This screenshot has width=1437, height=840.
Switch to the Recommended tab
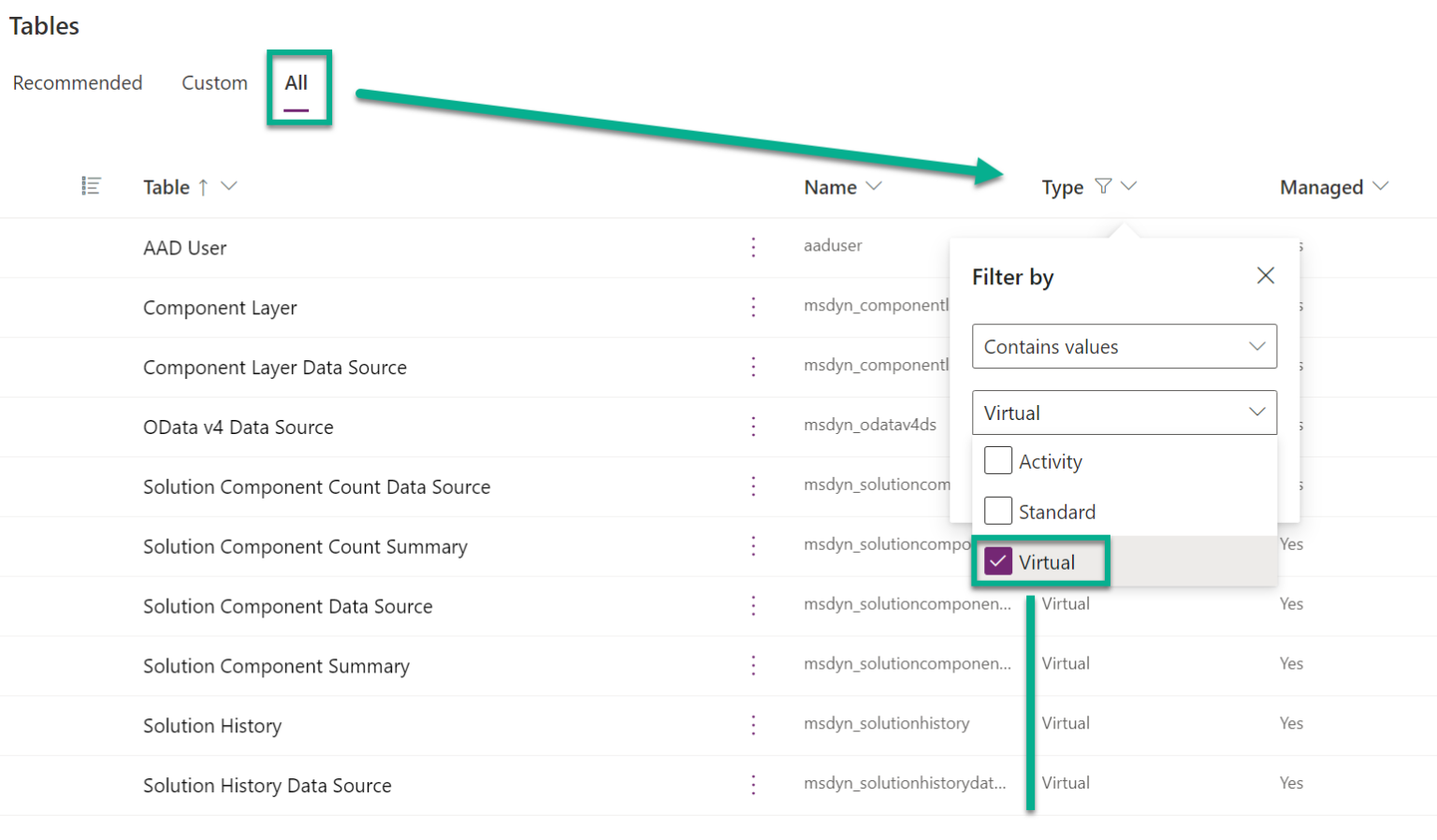[x=78, y=82]
